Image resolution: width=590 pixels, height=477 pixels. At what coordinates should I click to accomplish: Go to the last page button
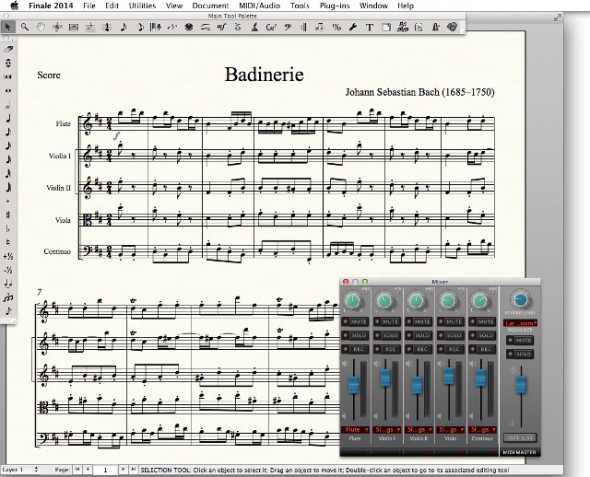tap(133, 469)
